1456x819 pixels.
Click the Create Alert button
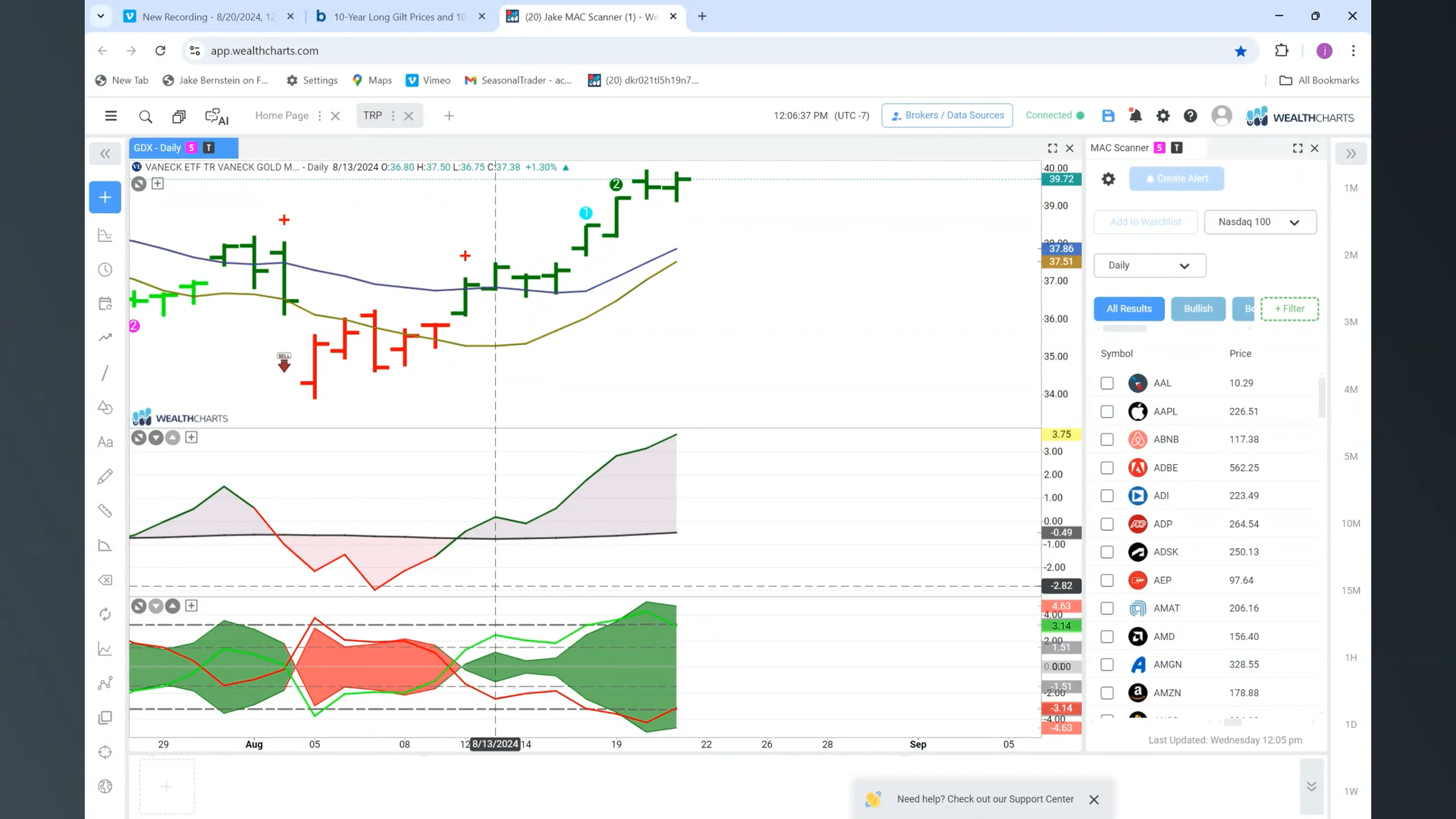(1176, 179)
